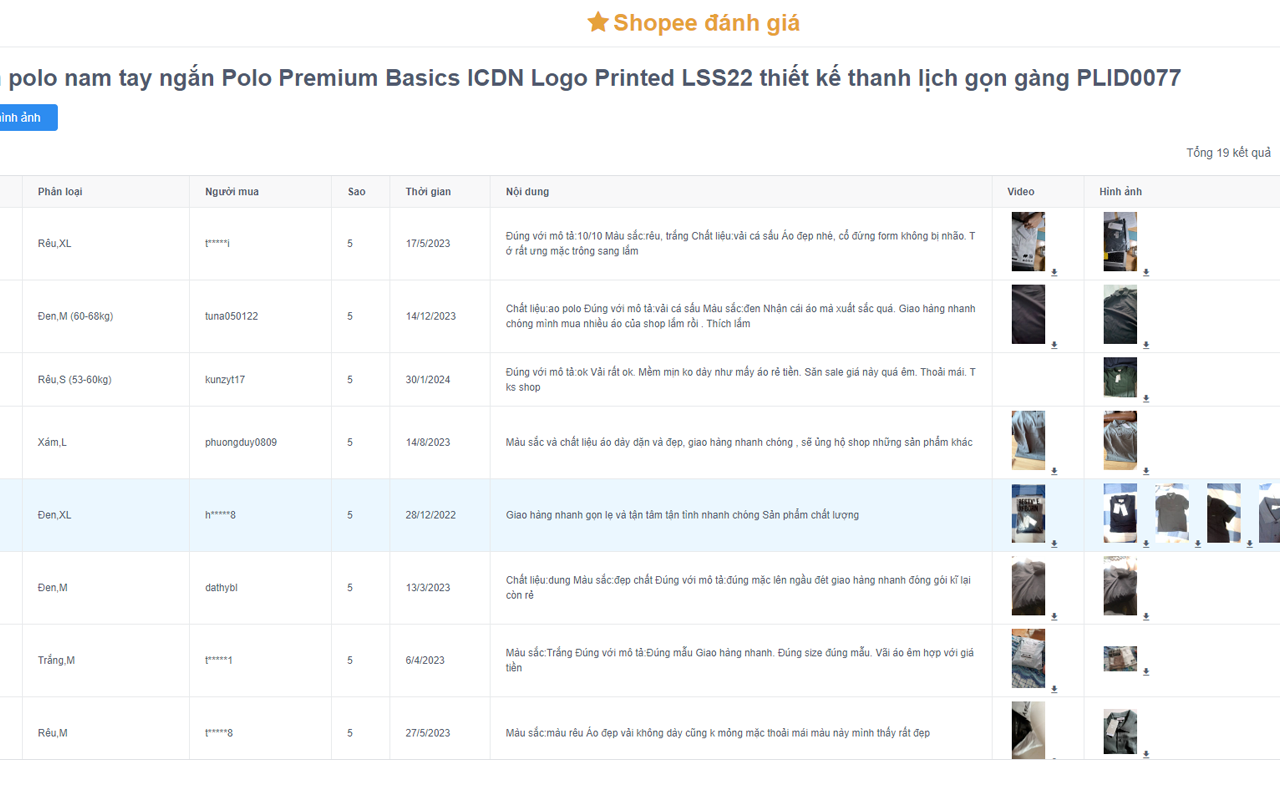
Task: Select buyer name dathybl
Action: tap(221, 588)
